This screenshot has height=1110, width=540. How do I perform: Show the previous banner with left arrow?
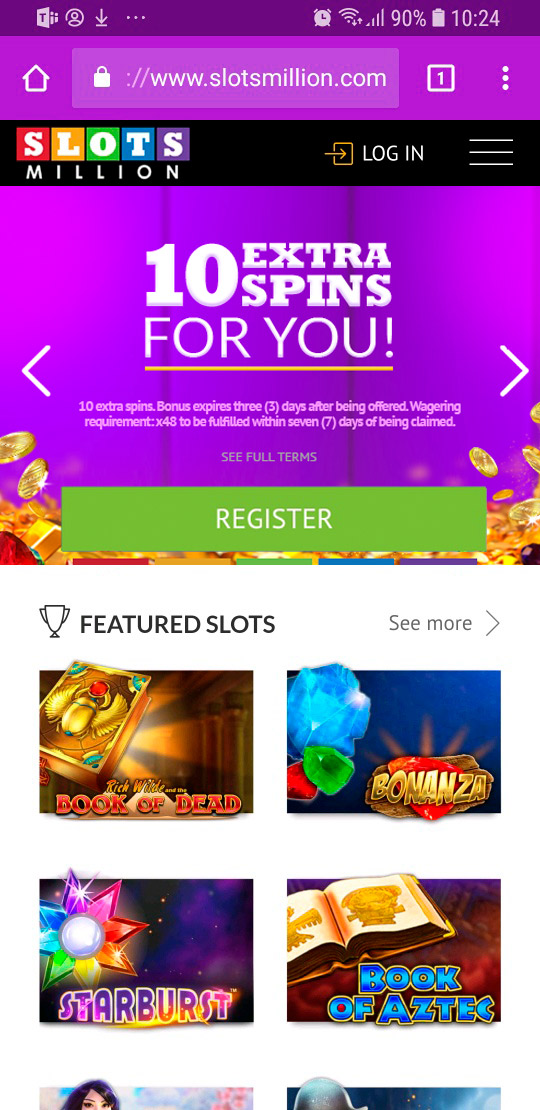click(36, 371)
